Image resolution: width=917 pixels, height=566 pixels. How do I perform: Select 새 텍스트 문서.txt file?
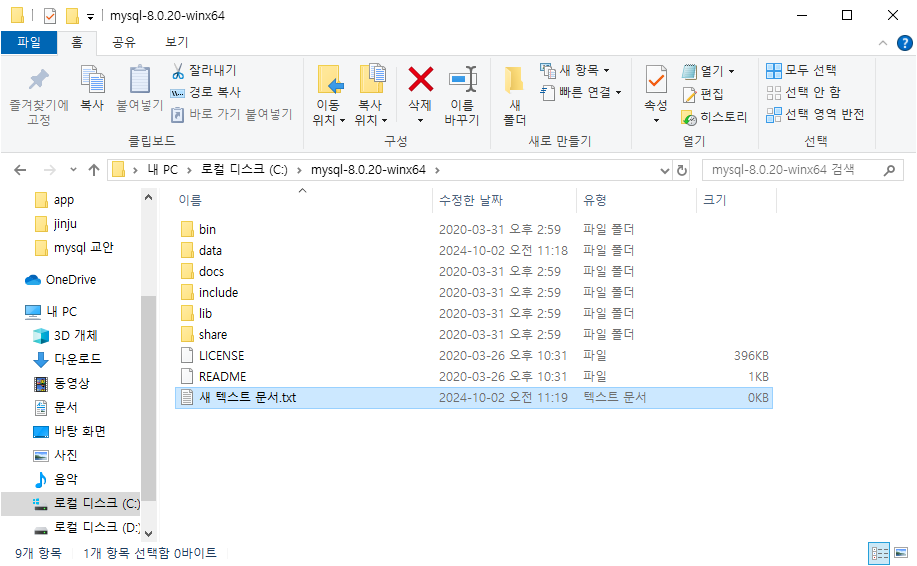(x=474, y=398)
